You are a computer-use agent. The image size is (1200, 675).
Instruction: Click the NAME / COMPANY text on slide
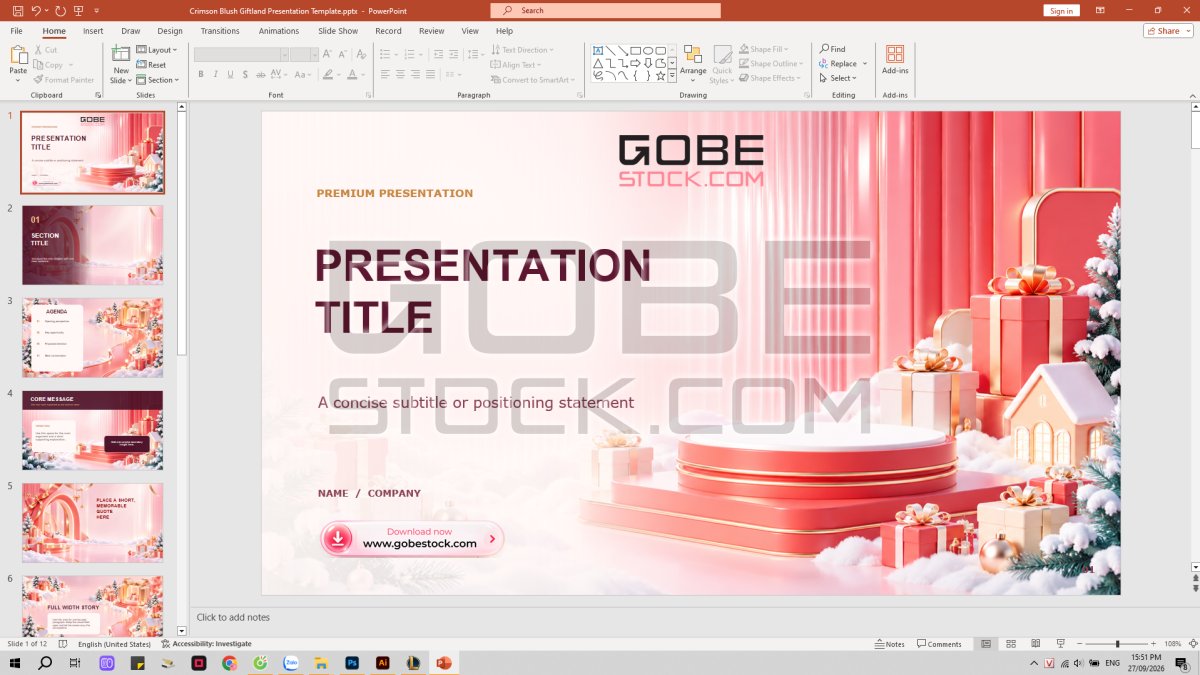369,493
